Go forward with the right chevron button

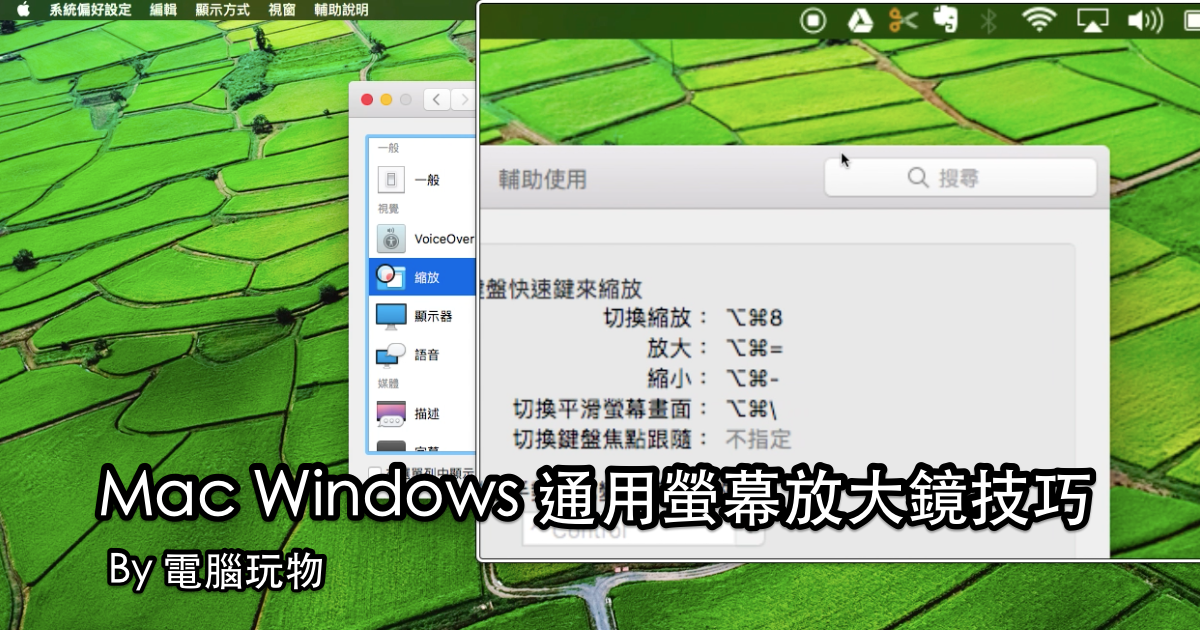462,99
